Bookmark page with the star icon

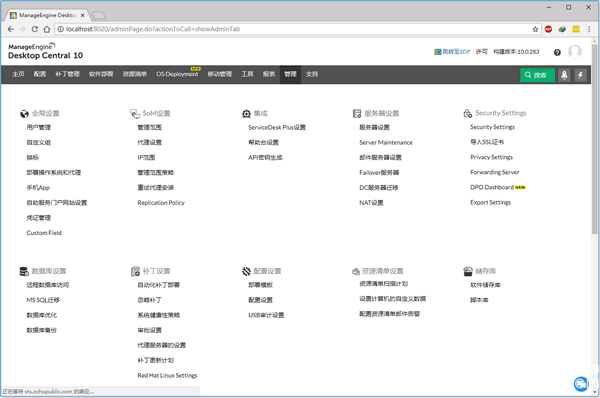point(535,29)
